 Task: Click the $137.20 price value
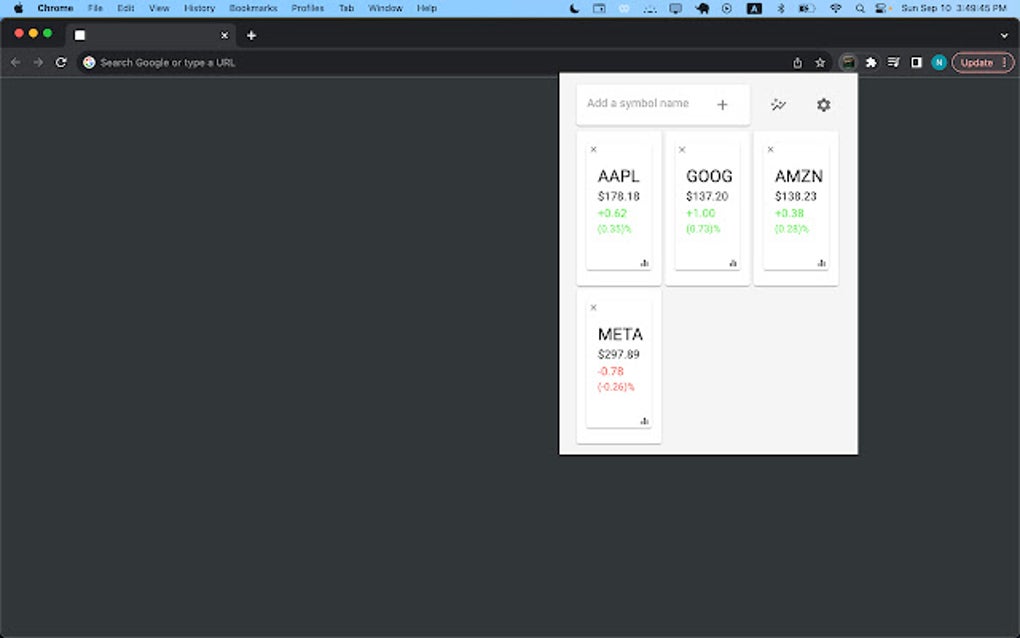click(x=707, y=196)
